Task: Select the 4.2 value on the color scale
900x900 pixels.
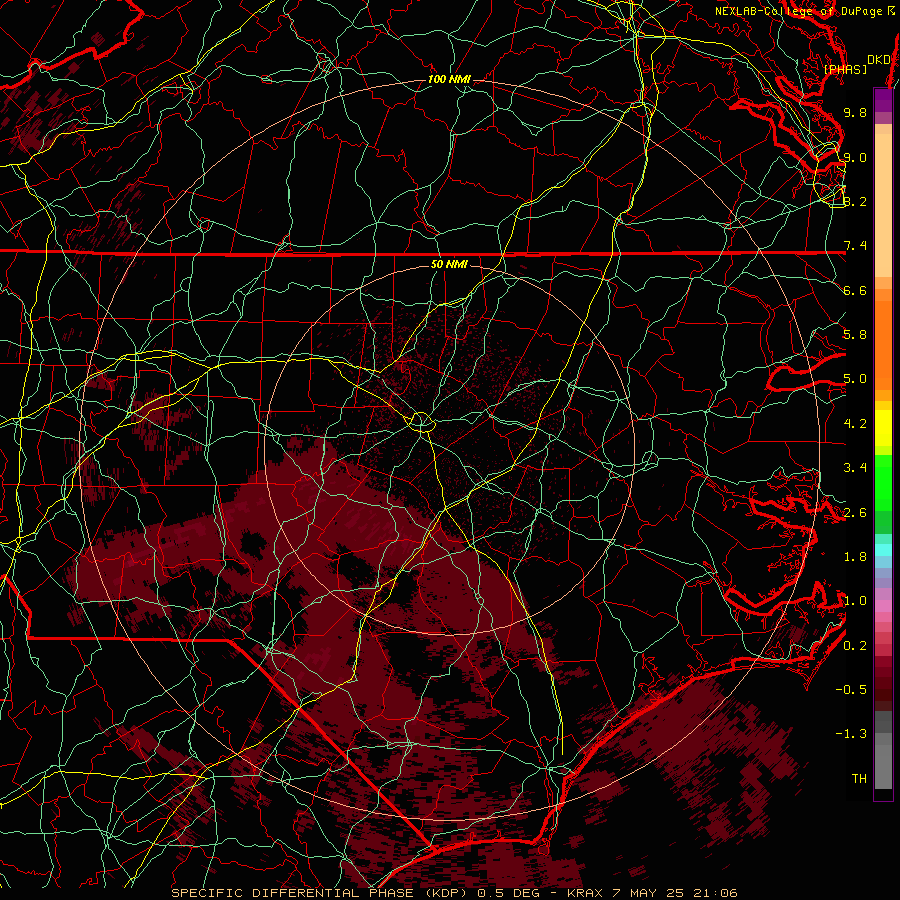Action: 855,424
